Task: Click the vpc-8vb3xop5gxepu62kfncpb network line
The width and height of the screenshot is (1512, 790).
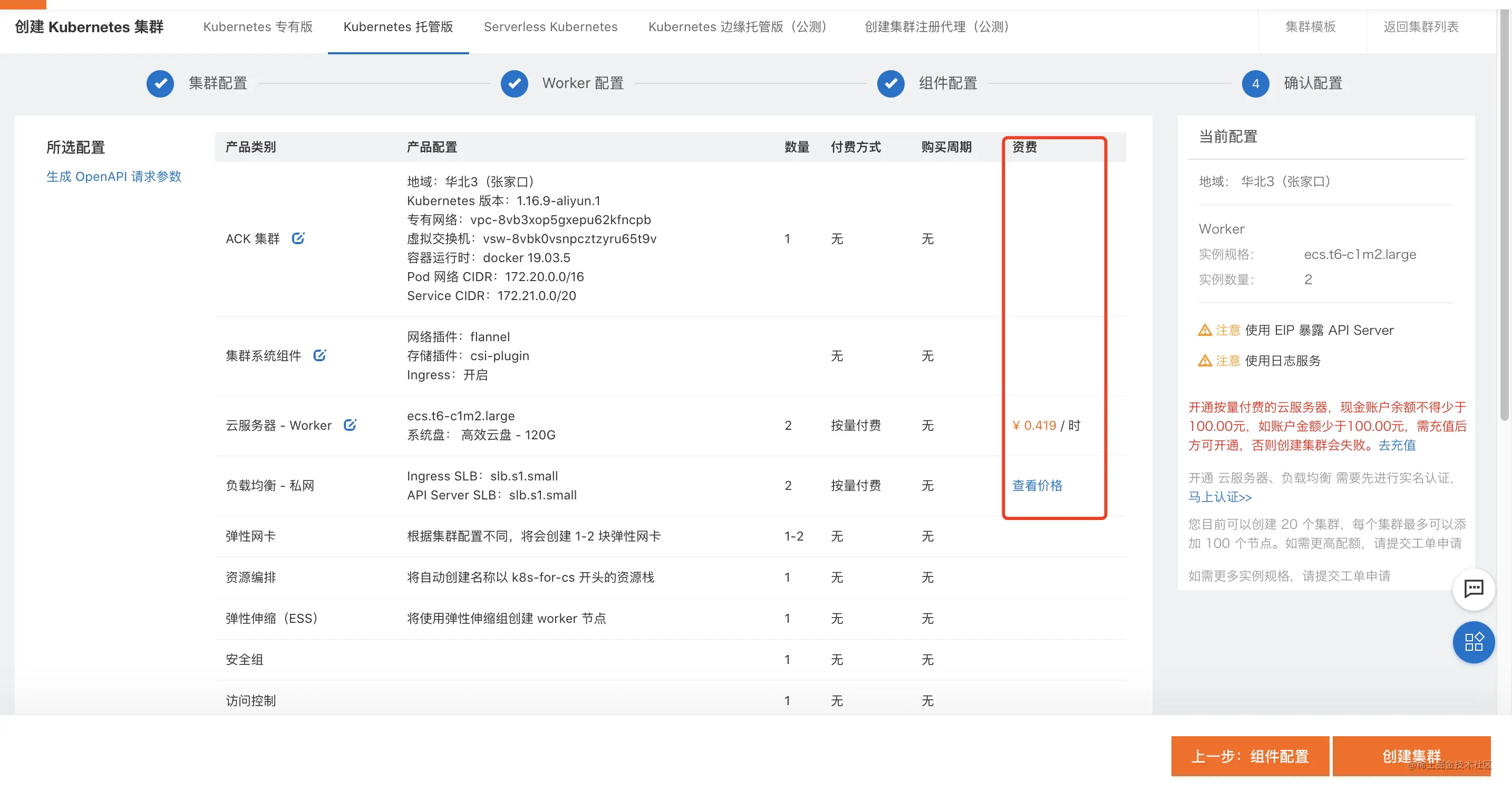Action: 529,220
